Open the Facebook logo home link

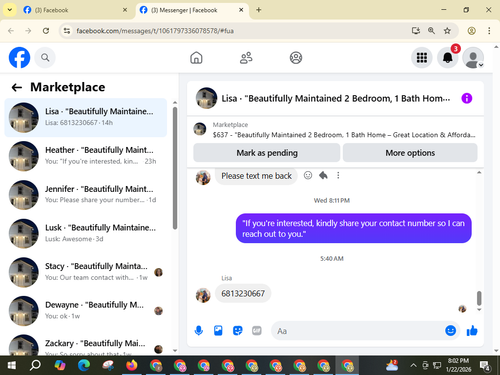pyautogui.click(x=19, y=57)
